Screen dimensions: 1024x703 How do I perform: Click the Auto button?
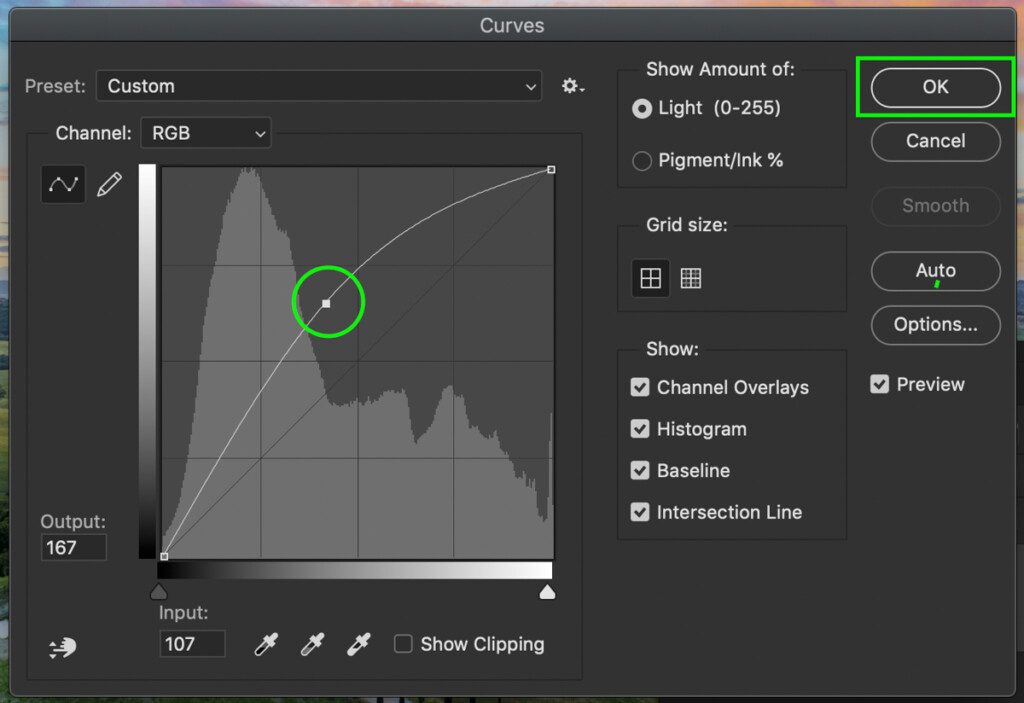pos(935,271)
